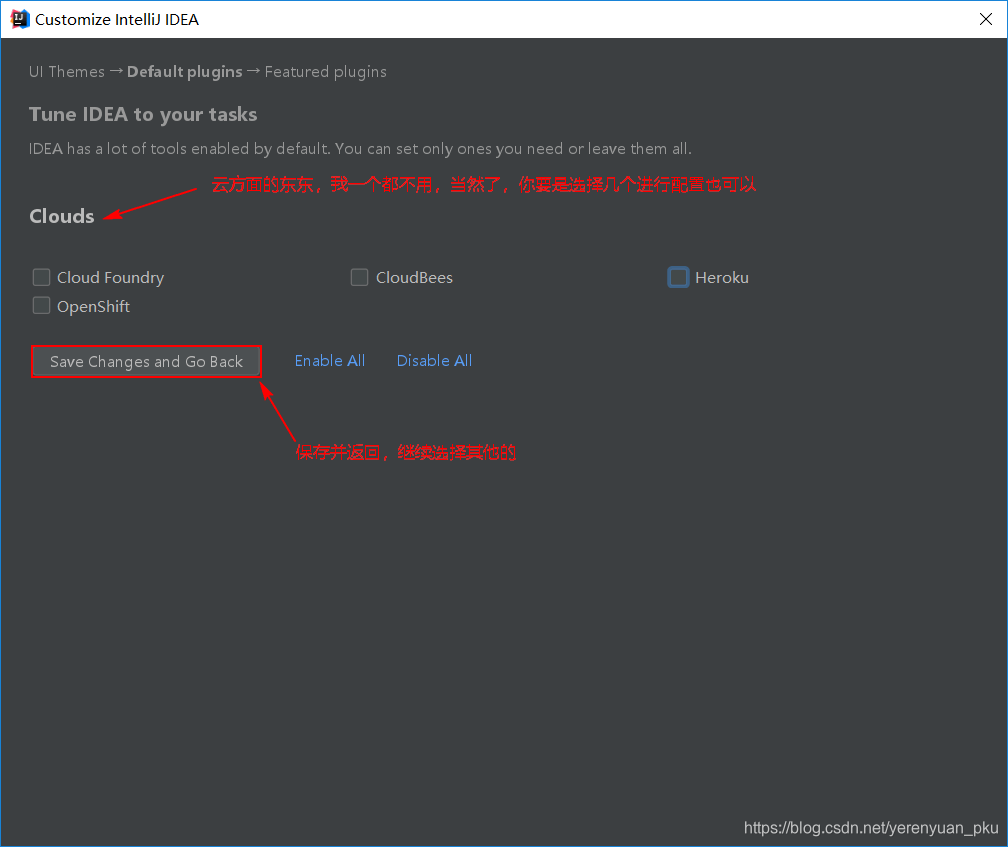Click the Cloud Foundry label text
This screenshot has width=1008, height=847.
(111, 278)
